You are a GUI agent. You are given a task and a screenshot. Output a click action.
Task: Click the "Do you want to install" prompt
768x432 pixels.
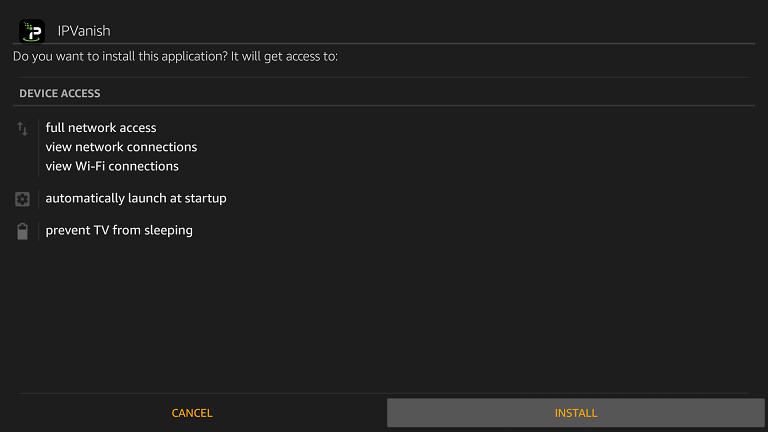pyautogui.click(x=176, y=57)
